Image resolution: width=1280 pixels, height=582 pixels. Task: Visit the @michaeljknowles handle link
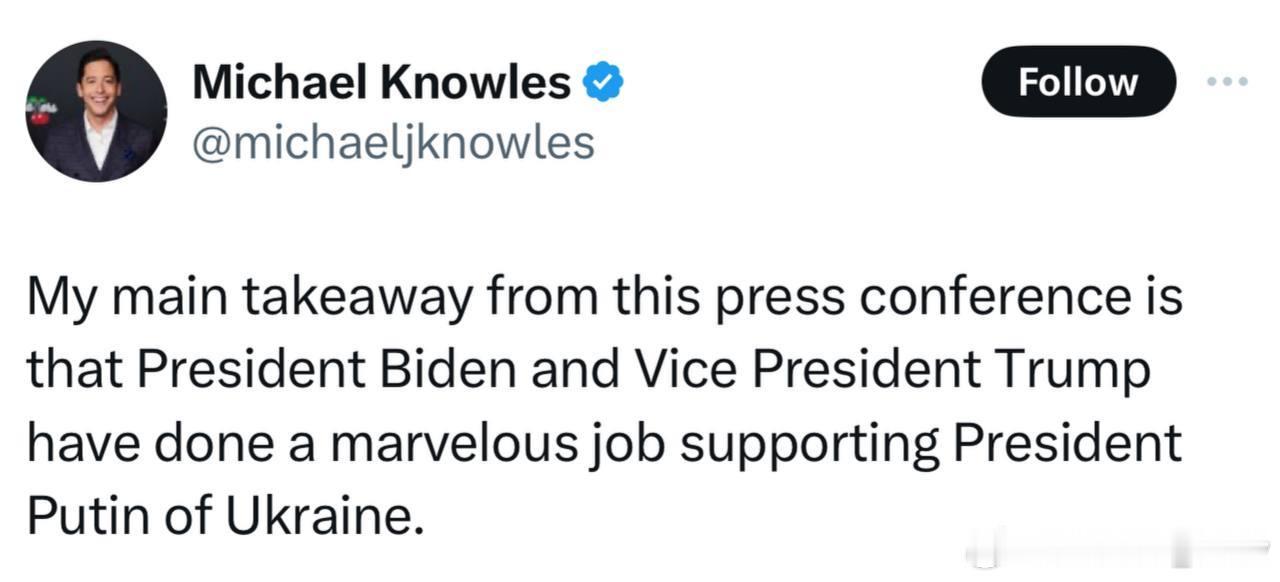tap(393, 143)
